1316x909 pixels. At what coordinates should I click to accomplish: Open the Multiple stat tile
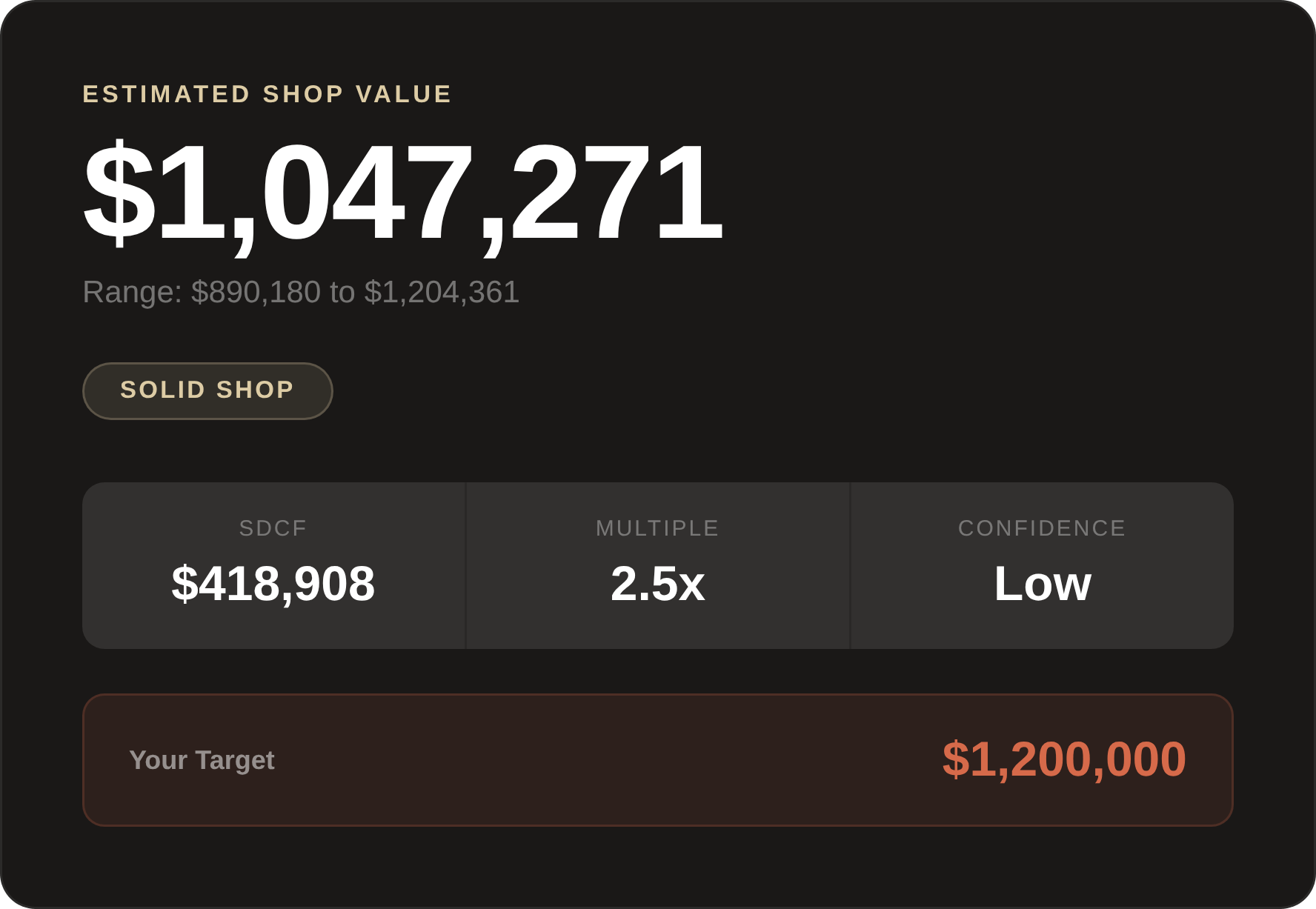(658, 565)
